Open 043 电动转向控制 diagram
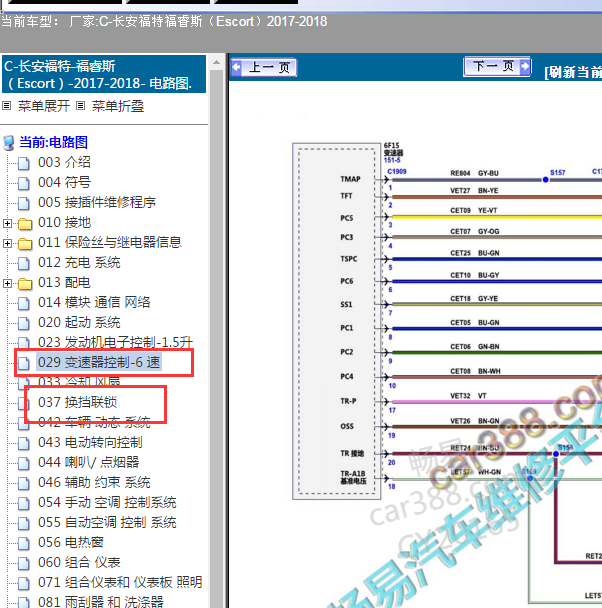 tap(90, 442)
